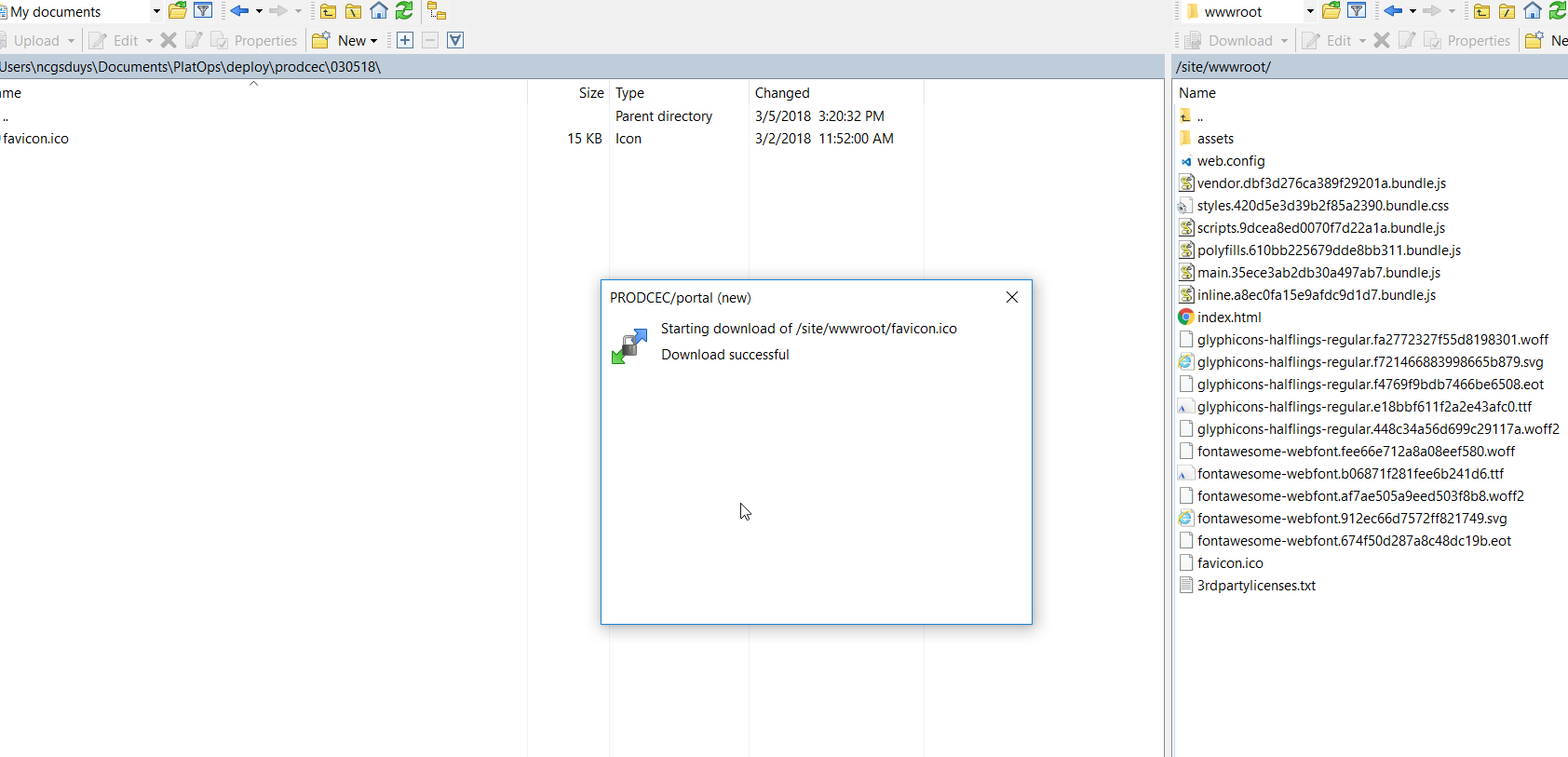Click the local select files plus icon

pos(405,40)
